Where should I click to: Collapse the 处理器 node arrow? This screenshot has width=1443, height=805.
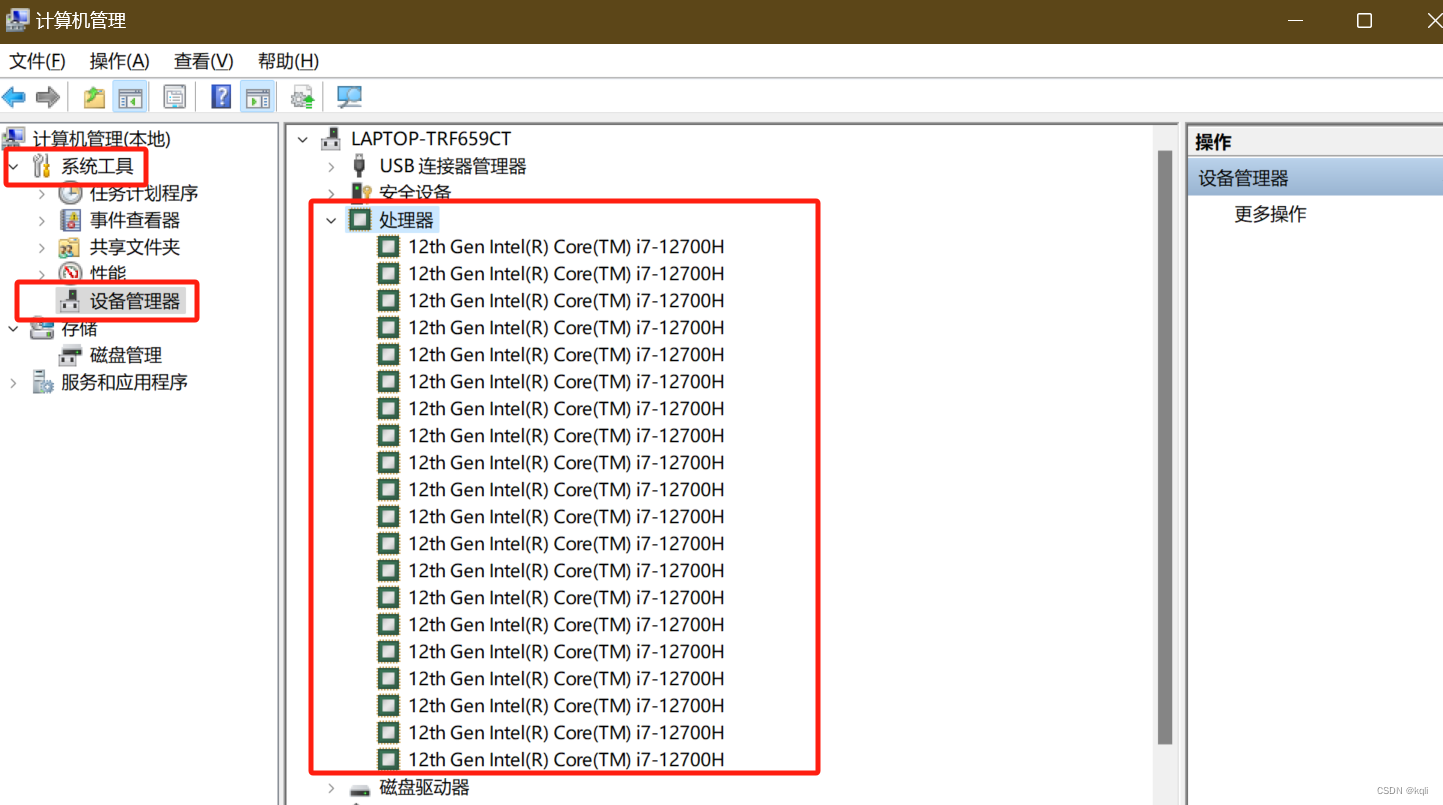(331, 220)
